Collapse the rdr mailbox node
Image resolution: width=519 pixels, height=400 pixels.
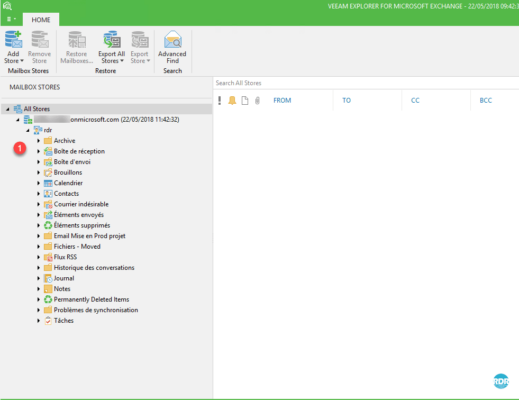pyautogui.click(x=28, y=130)
